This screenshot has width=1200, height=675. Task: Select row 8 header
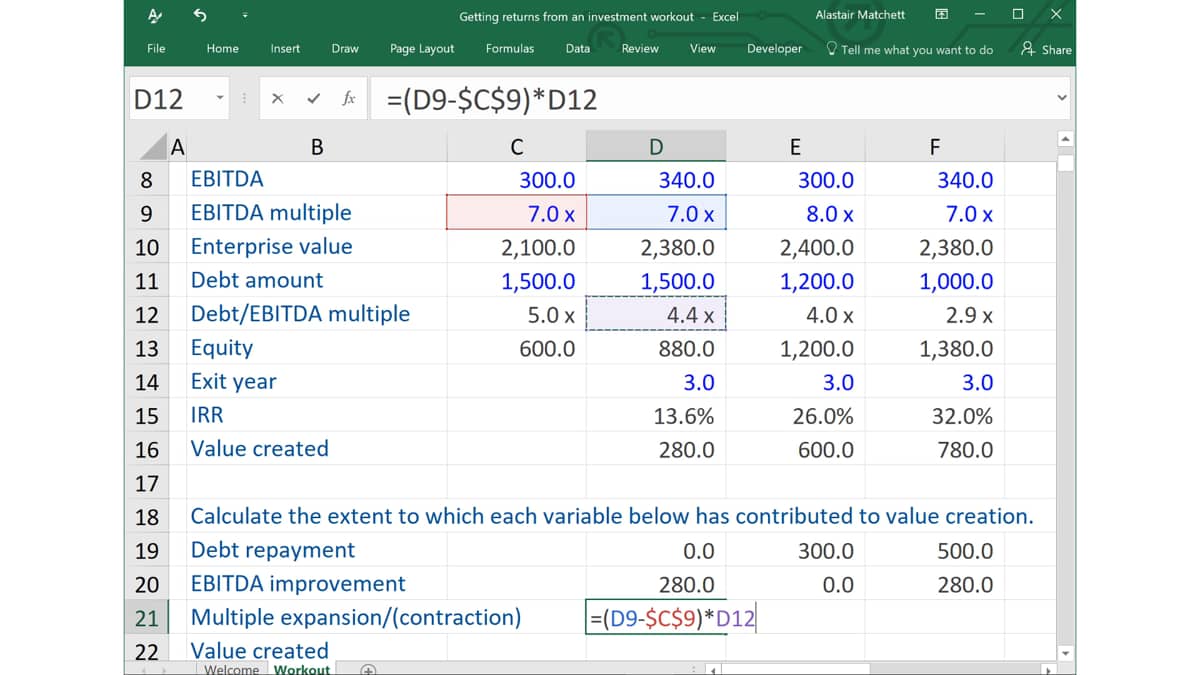tap(146, 180)
